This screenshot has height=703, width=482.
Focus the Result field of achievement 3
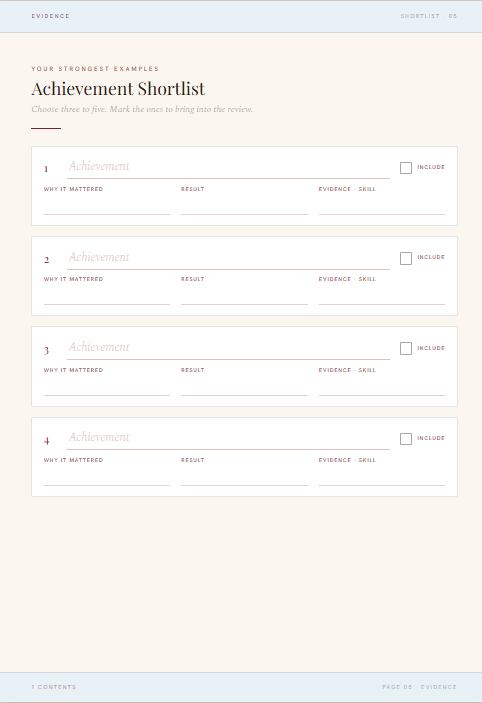244,386
